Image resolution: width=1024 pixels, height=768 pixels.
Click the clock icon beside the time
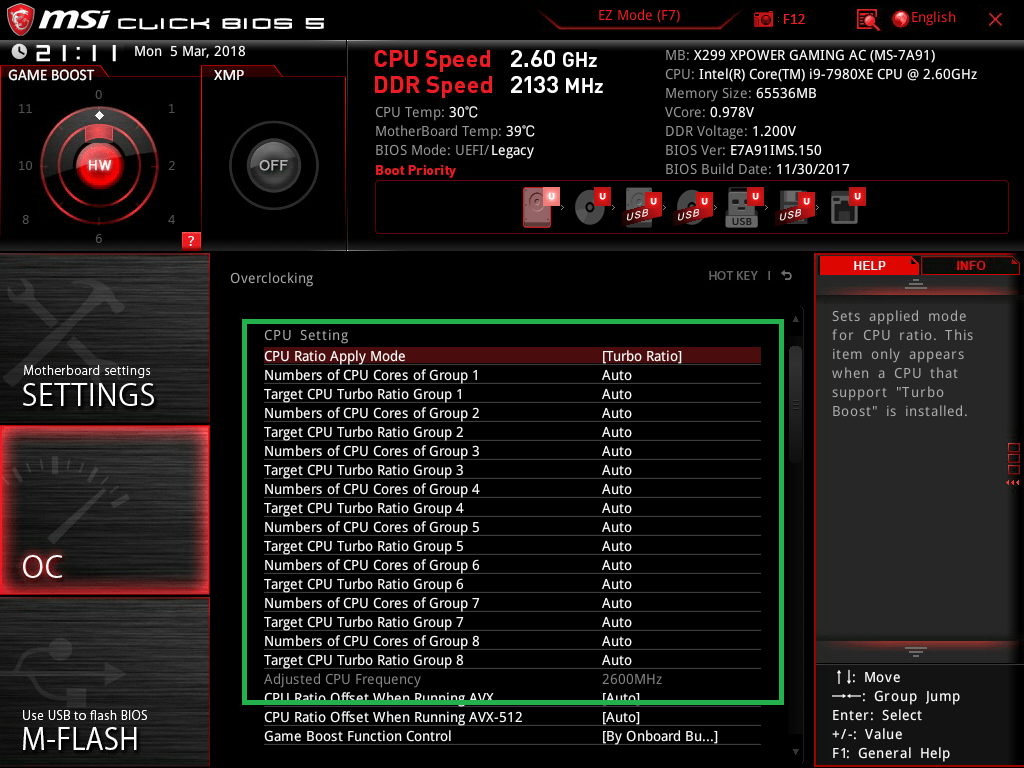(20, 52)
